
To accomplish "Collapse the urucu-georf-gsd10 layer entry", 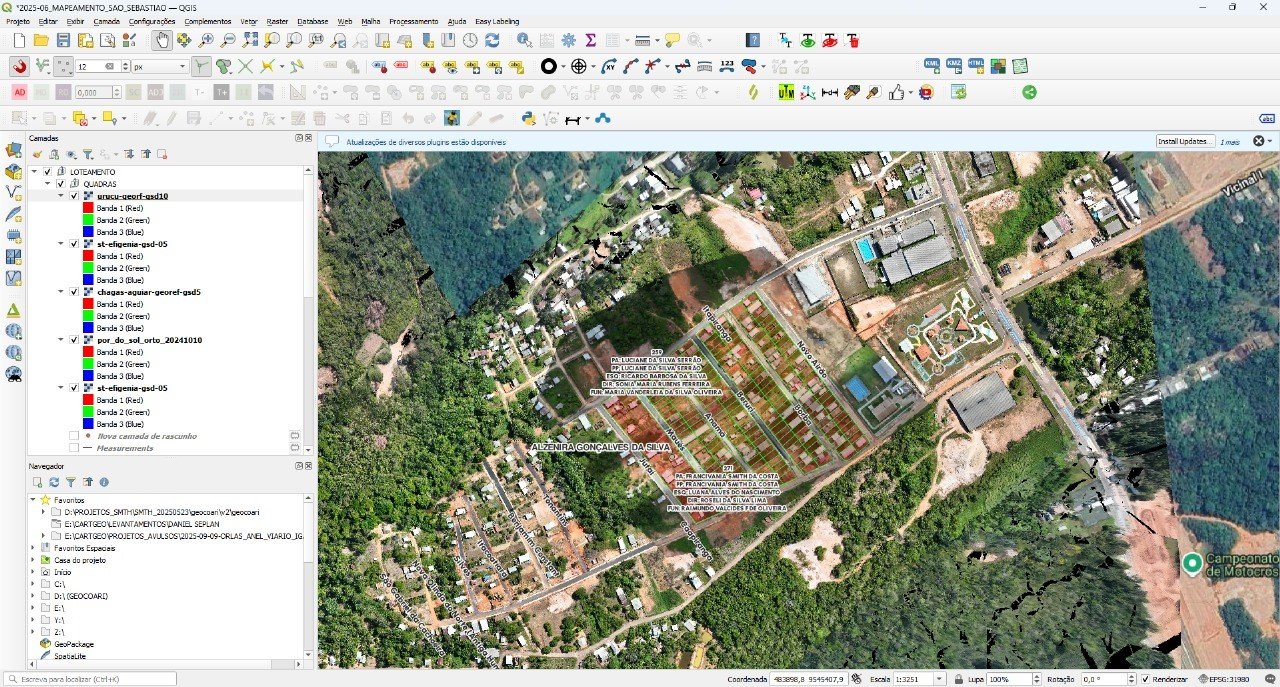I will (61, 196).
